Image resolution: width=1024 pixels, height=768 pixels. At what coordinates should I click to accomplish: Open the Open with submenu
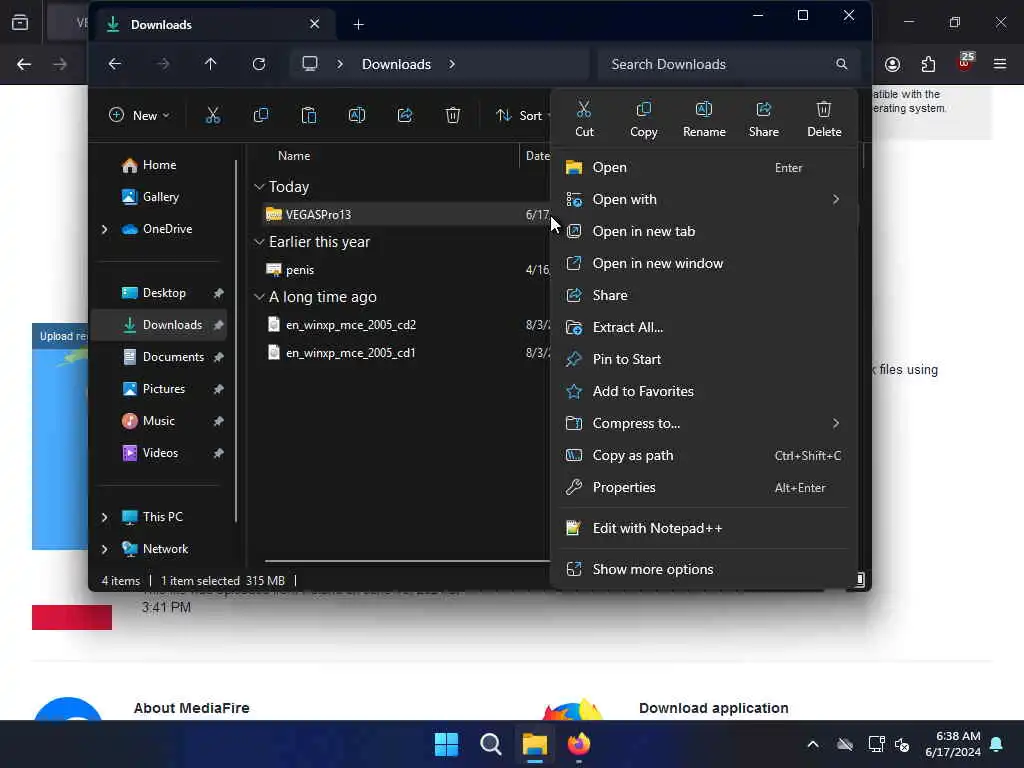pos(704,199)
